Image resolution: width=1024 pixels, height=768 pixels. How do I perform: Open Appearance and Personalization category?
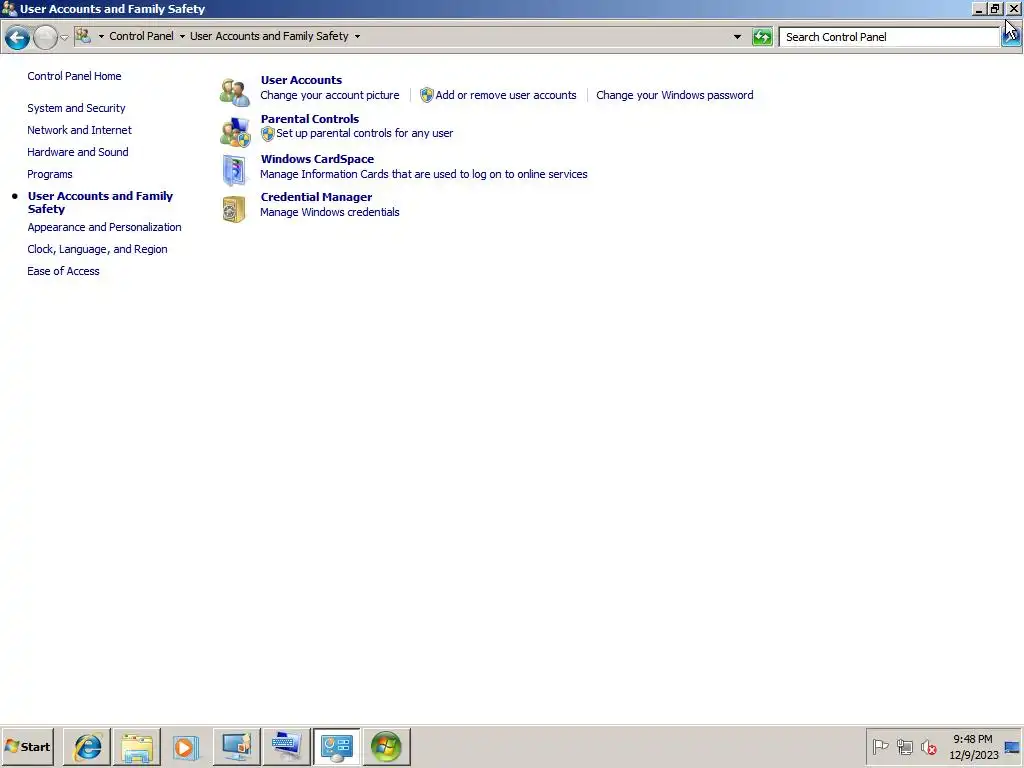(104, 227)
